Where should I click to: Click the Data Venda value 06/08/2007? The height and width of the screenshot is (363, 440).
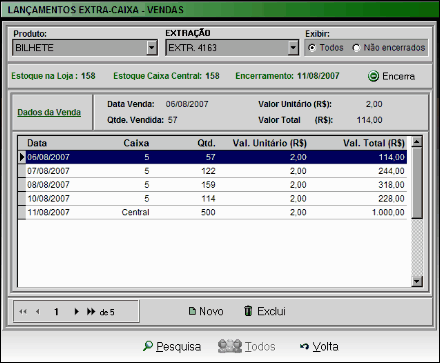(x=187, y=104)
